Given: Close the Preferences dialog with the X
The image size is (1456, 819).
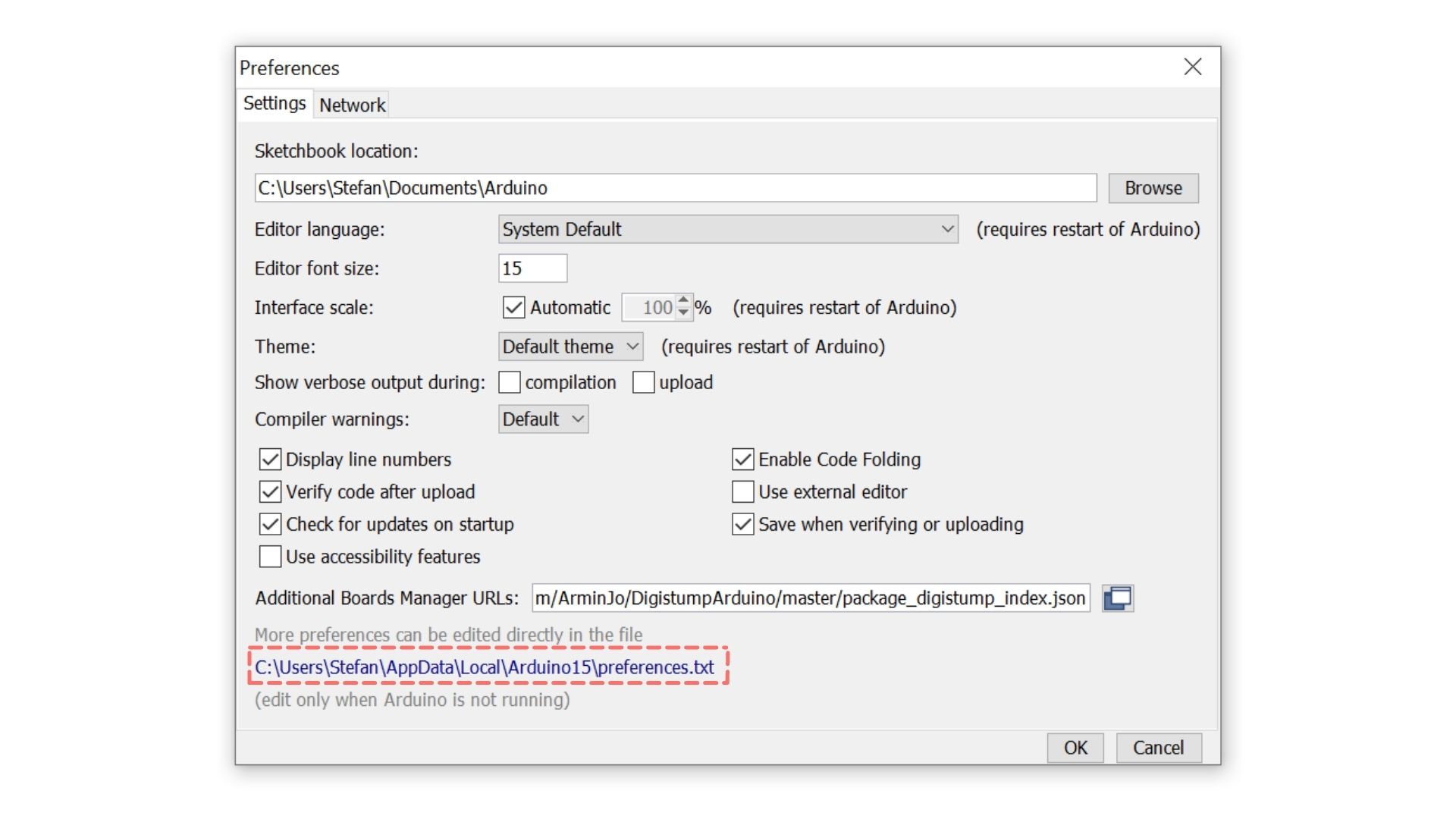Looking at the screenshot, I should coord(1193,67).
